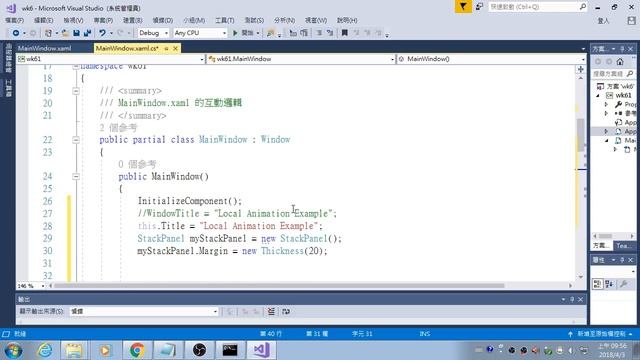Collapse the summary comment region
This screenshot has height=360, width=640.
[x=76, y=91]
